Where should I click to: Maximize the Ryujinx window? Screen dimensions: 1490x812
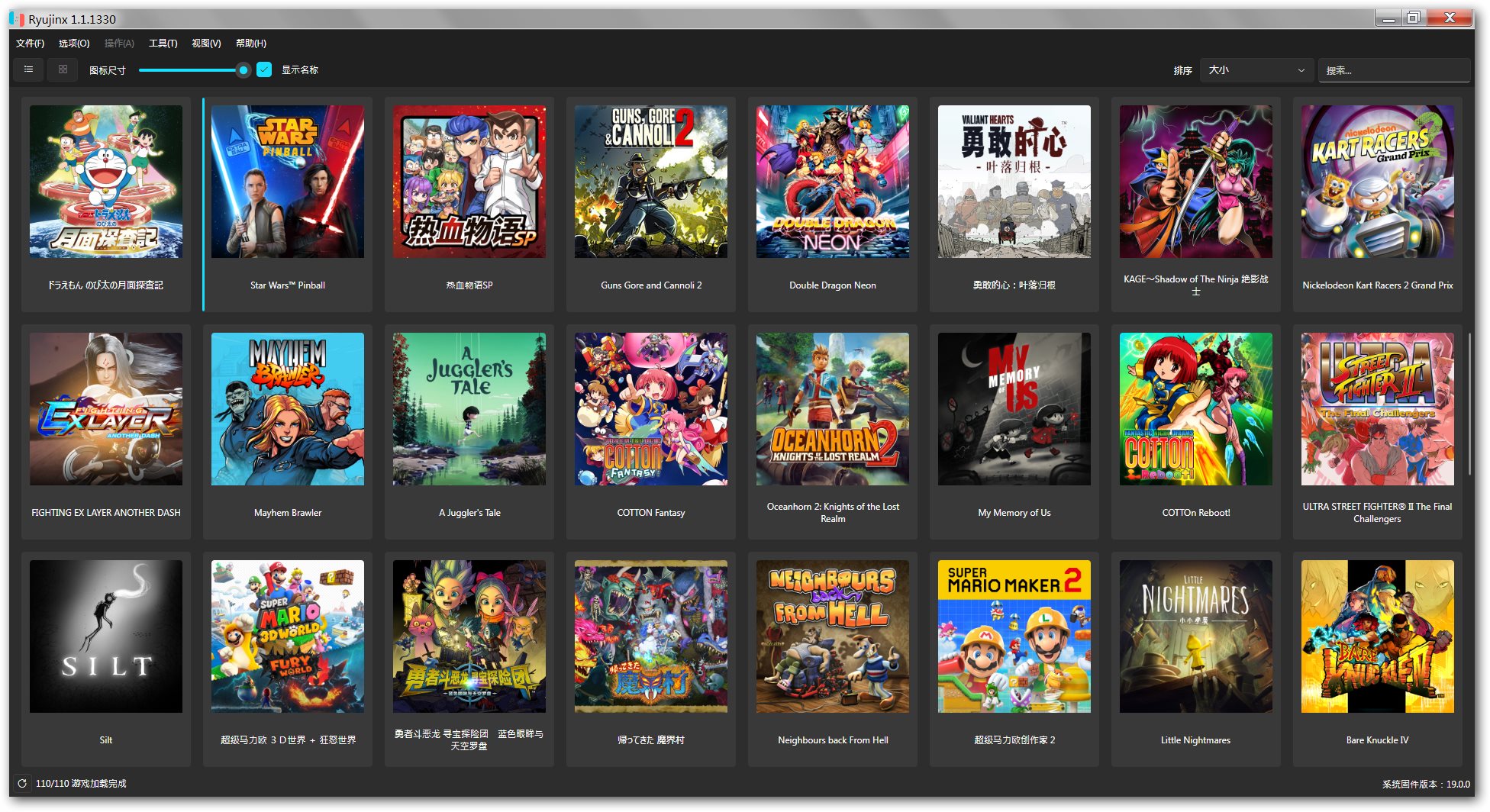[1414, 18]
